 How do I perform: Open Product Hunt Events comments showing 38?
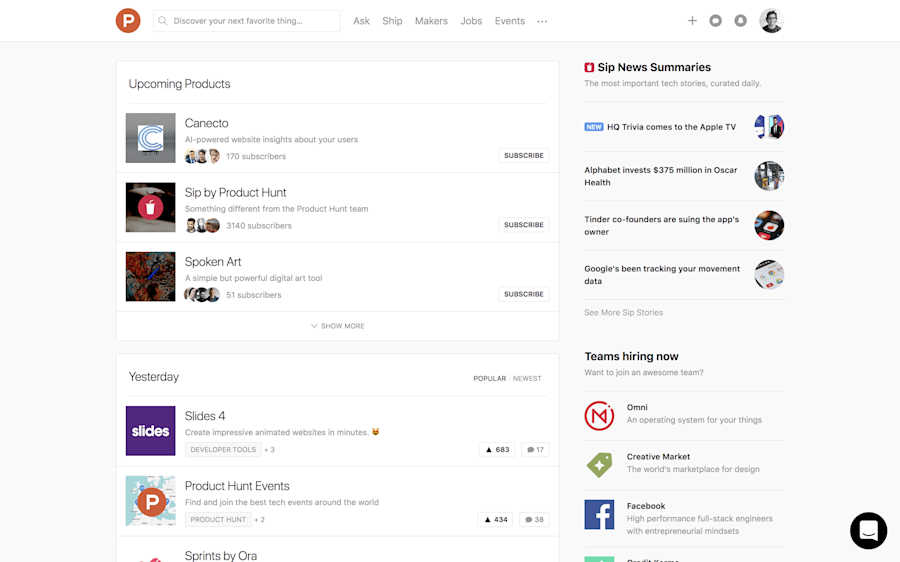pyautogui.click(x=534, y=520)
